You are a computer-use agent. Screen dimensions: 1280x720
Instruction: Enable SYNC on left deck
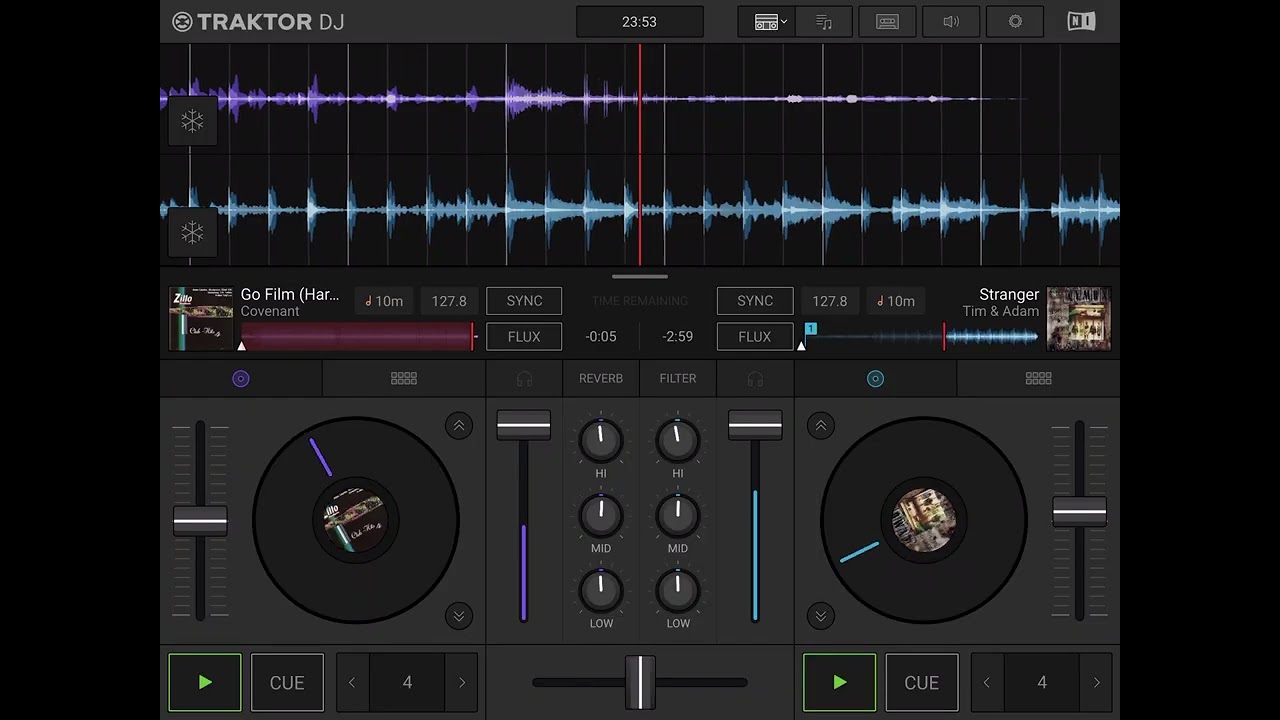click(524, 301)
